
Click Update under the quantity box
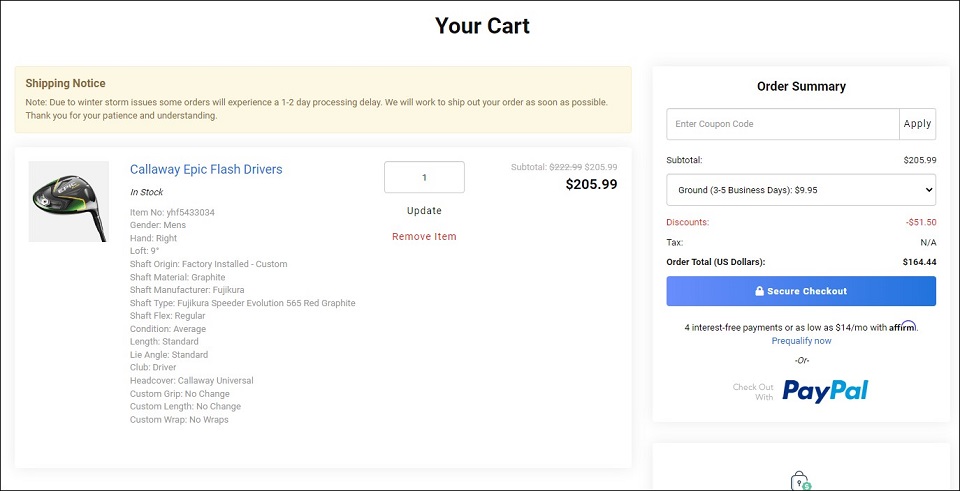click(424, 211)
